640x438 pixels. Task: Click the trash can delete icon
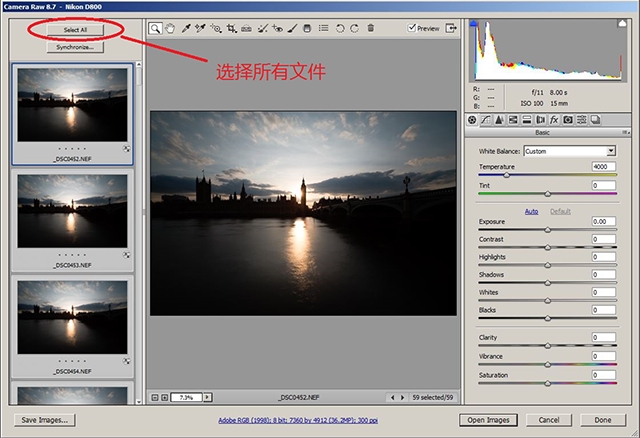(370, 29)
